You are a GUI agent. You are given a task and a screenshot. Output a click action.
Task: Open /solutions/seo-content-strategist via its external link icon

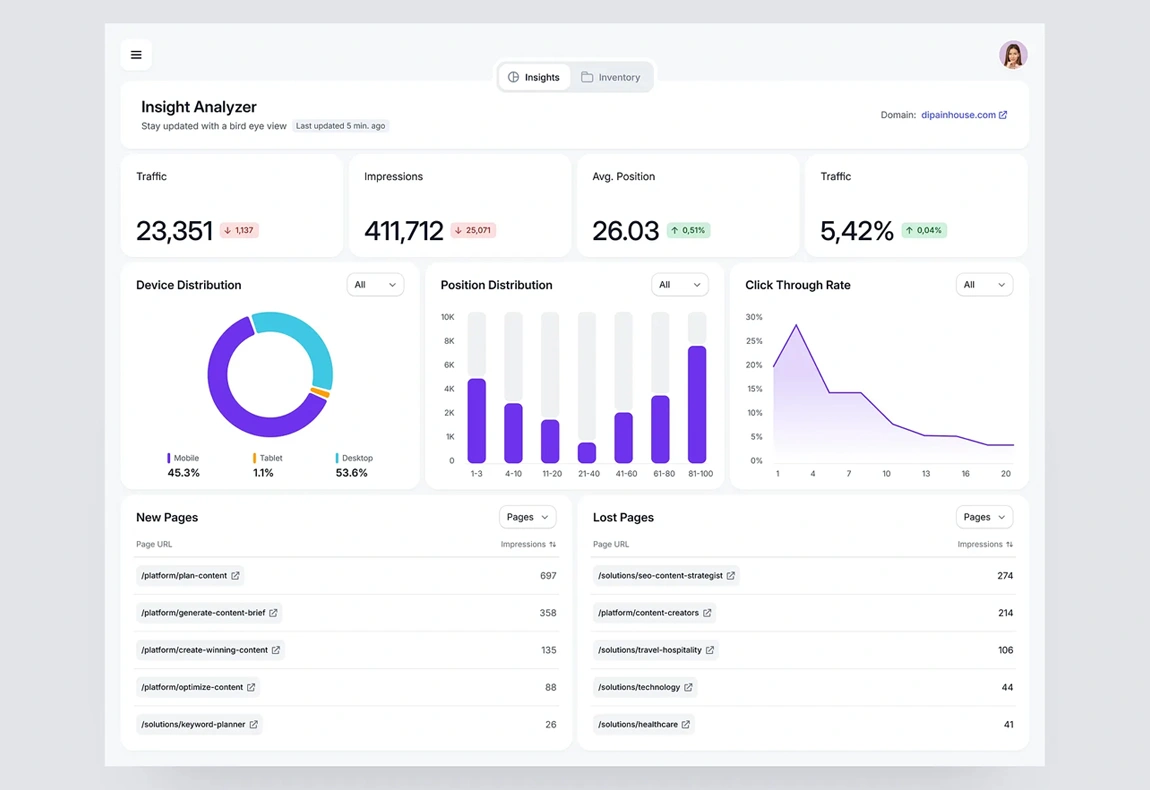click(731, 576)
